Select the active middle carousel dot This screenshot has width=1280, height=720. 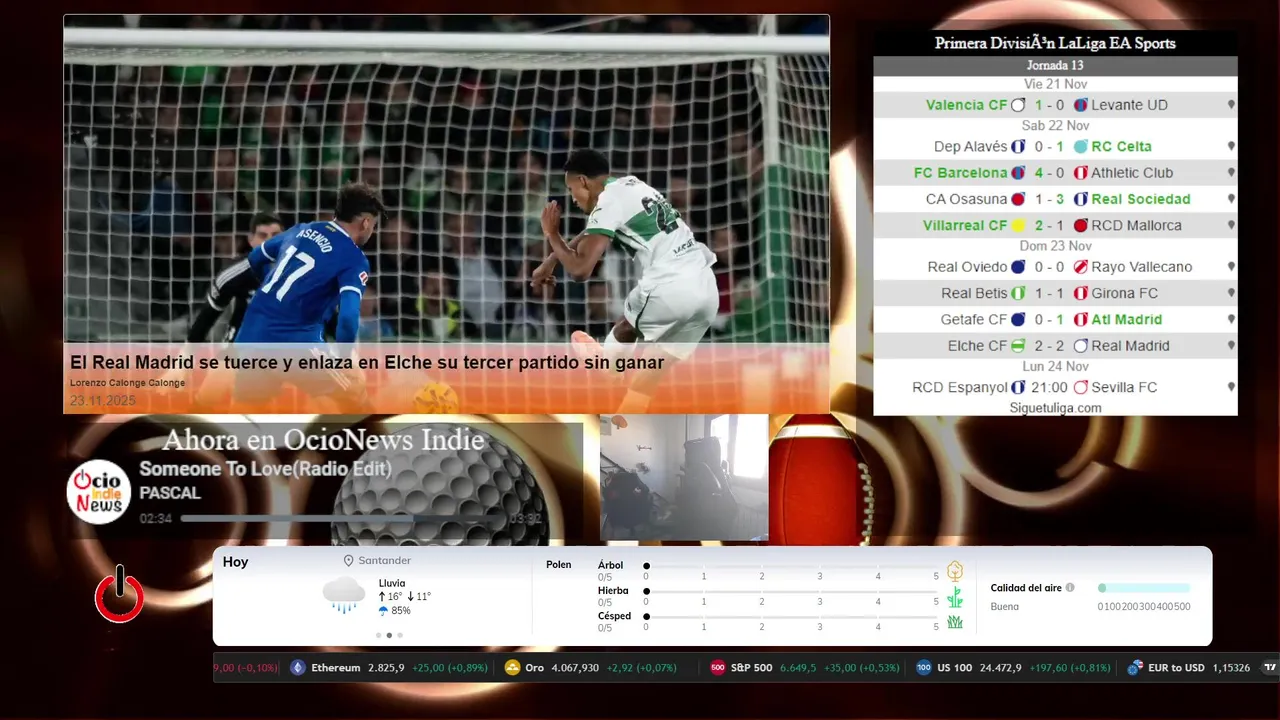click(x=389, y=635)
